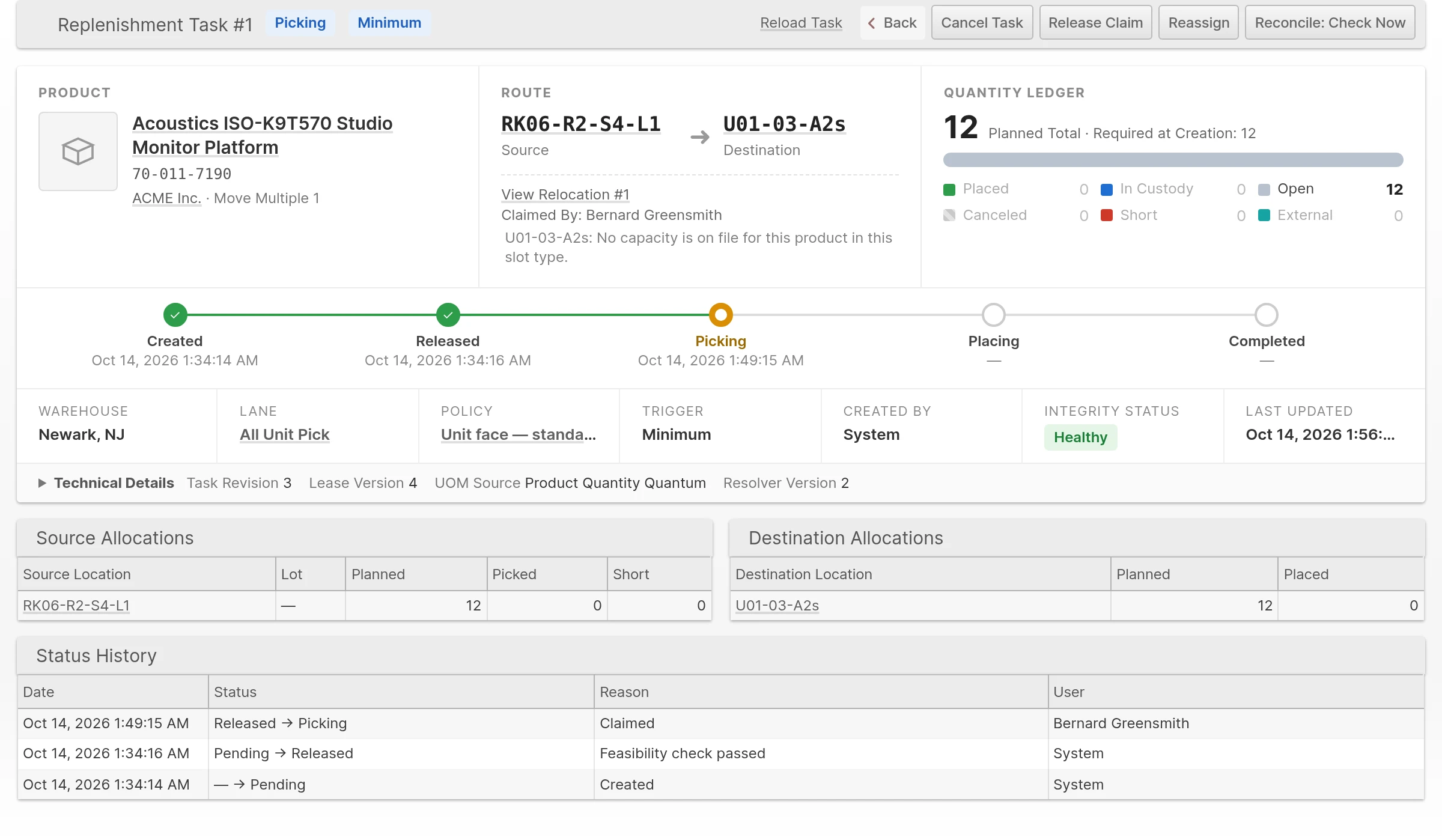The width and height of the screenshot is (1442, 840).
Task: Click the teal External legend swatch
Action: point(1264,215)
